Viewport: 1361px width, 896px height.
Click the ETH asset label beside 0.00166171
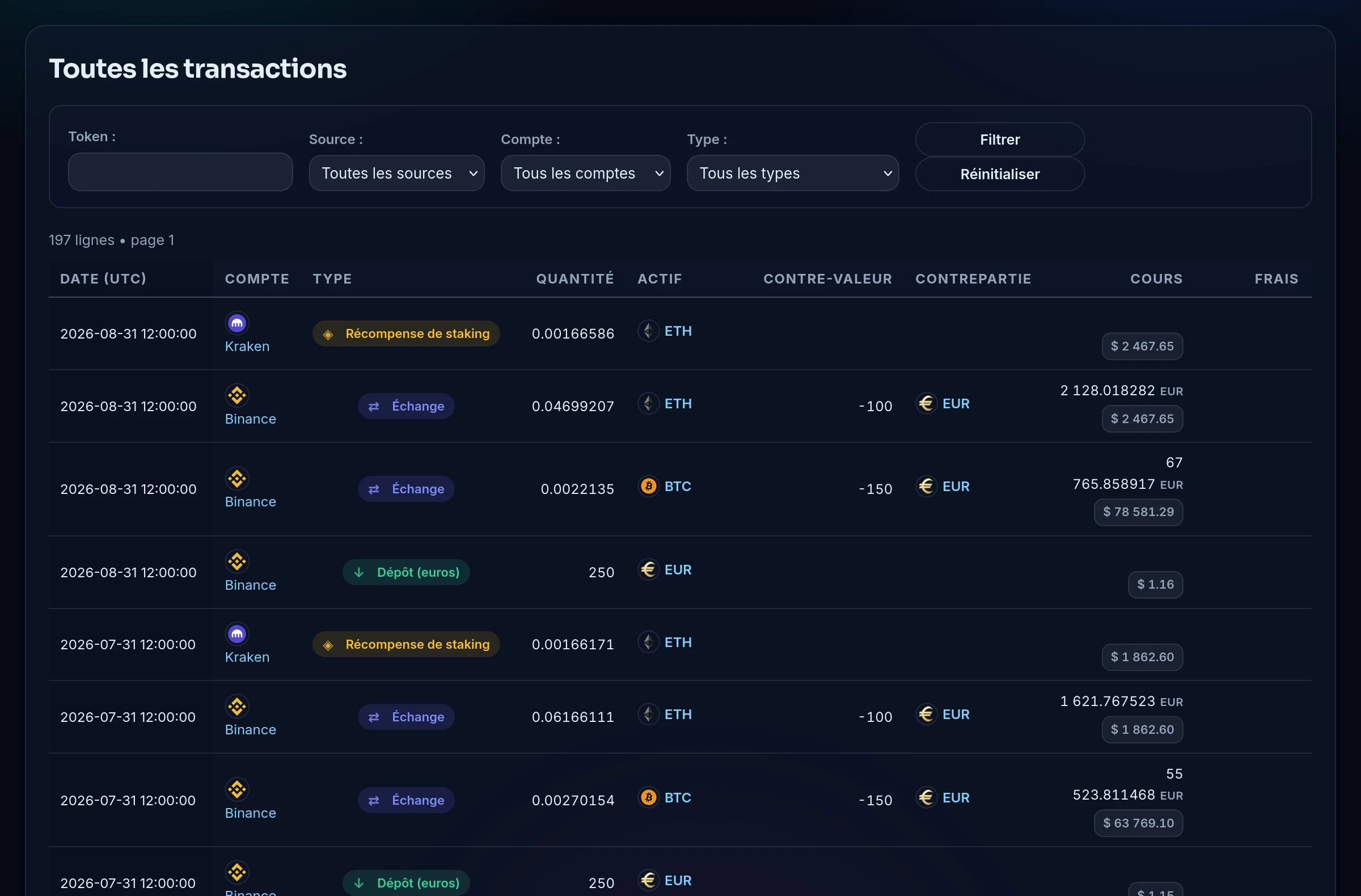click(678, 642)
